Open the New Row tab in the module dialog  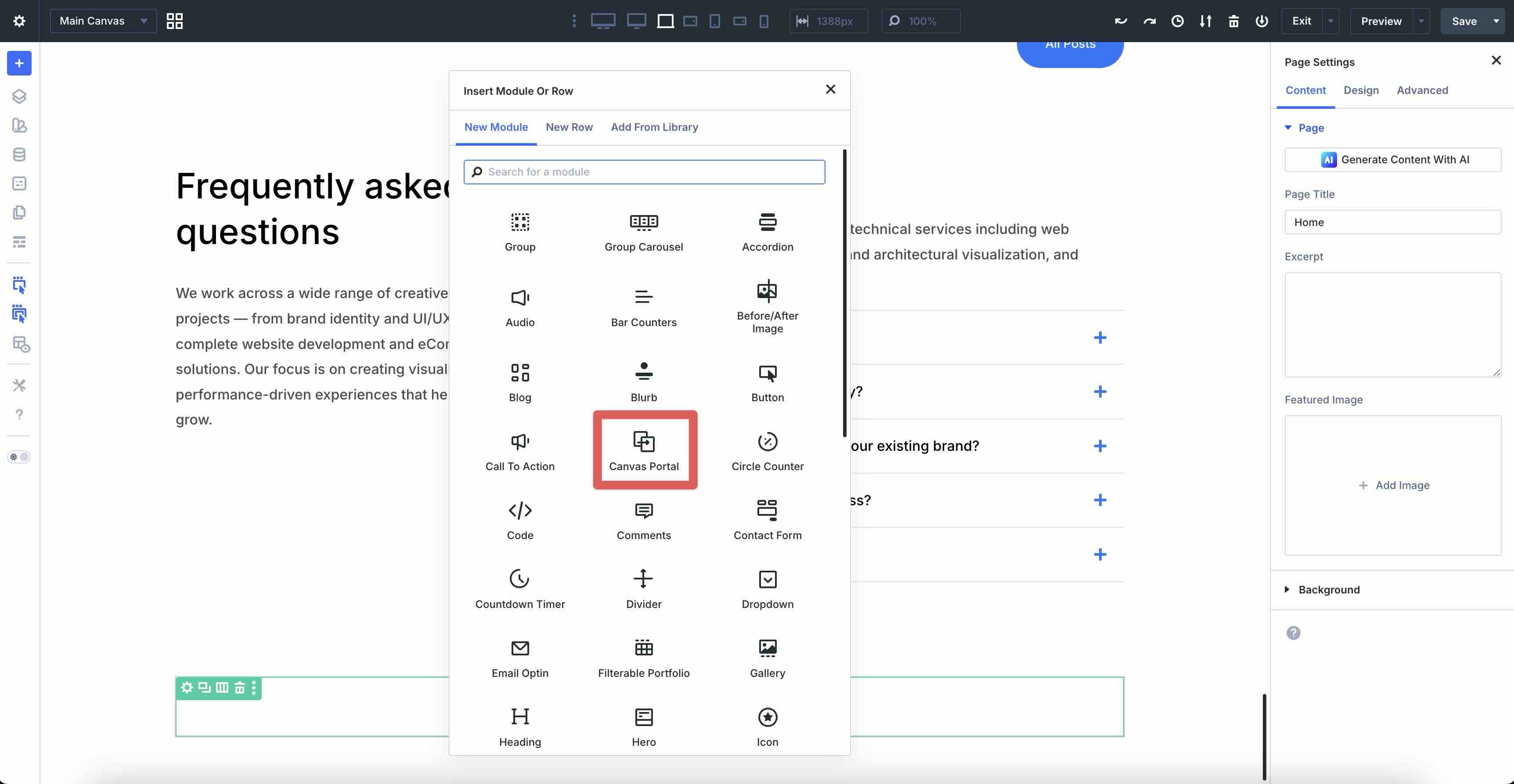click(x=569, y=127)
